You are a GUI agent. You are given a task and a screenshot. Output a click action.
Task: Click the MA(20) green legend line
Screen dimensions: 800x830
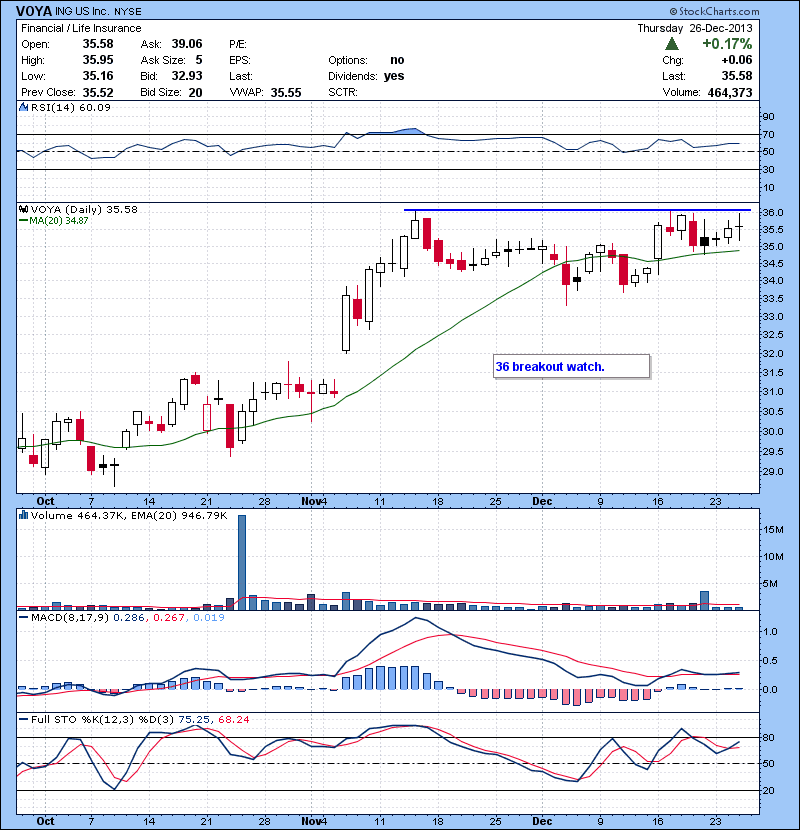23,220
